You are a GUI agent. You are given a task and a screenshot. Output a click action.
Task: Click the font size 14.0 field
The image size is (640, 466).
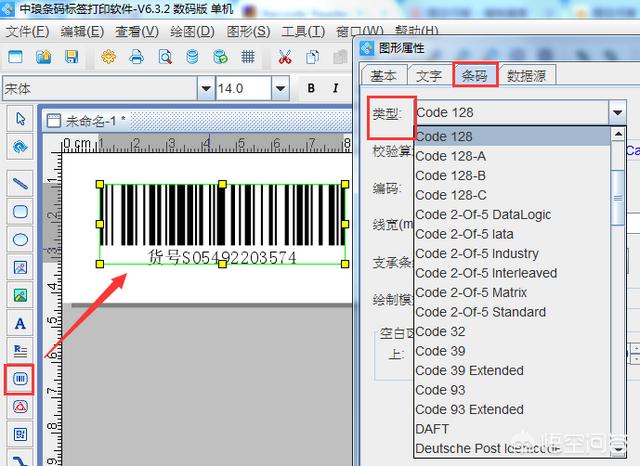(244, 88)
